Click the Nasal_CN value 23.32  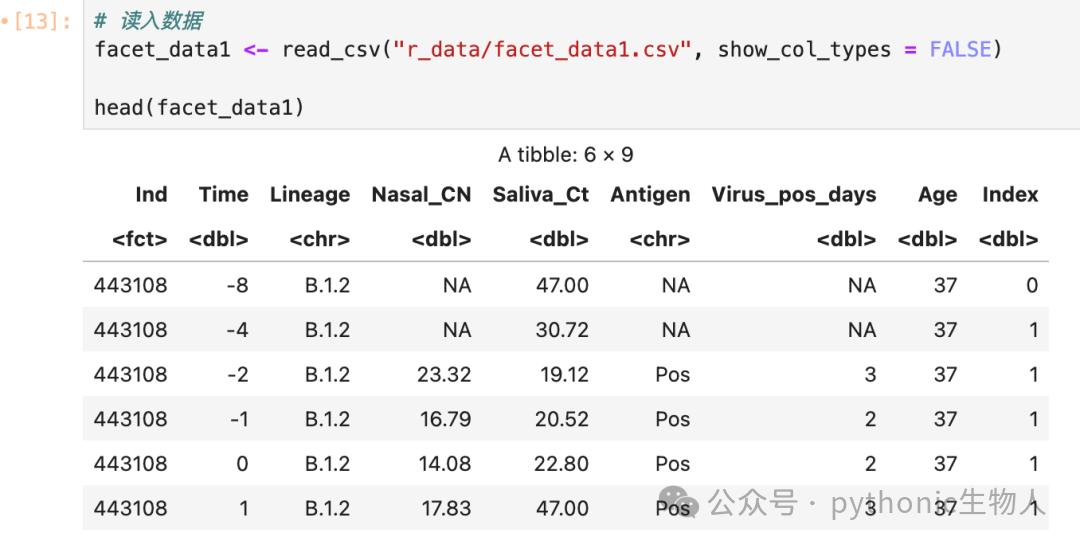(444, 375)
